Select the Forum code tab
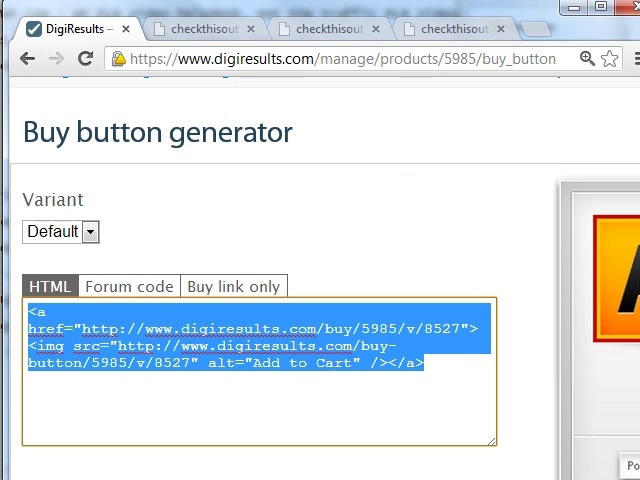 (129, 286)
